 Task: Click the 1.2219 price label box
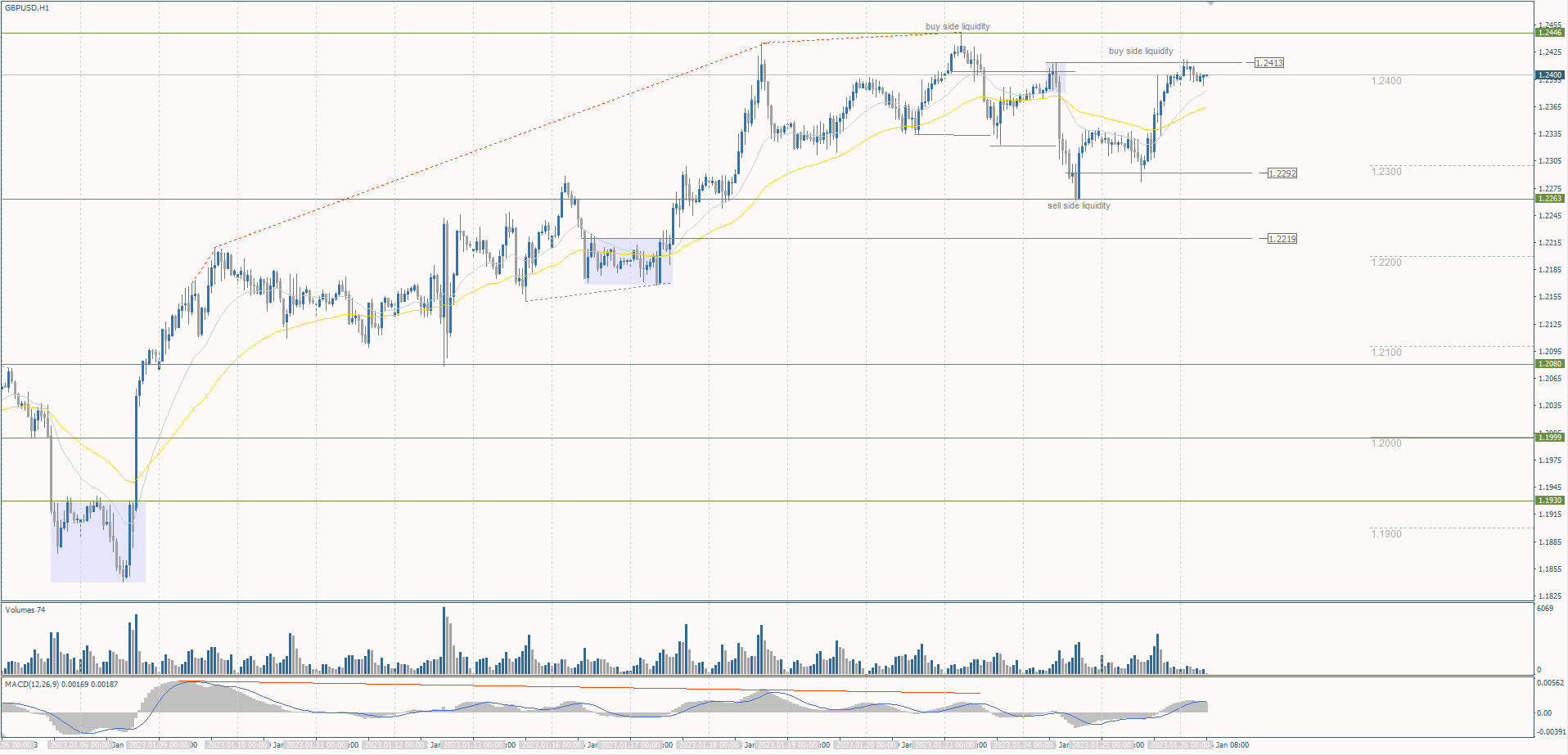point(1282,239)
